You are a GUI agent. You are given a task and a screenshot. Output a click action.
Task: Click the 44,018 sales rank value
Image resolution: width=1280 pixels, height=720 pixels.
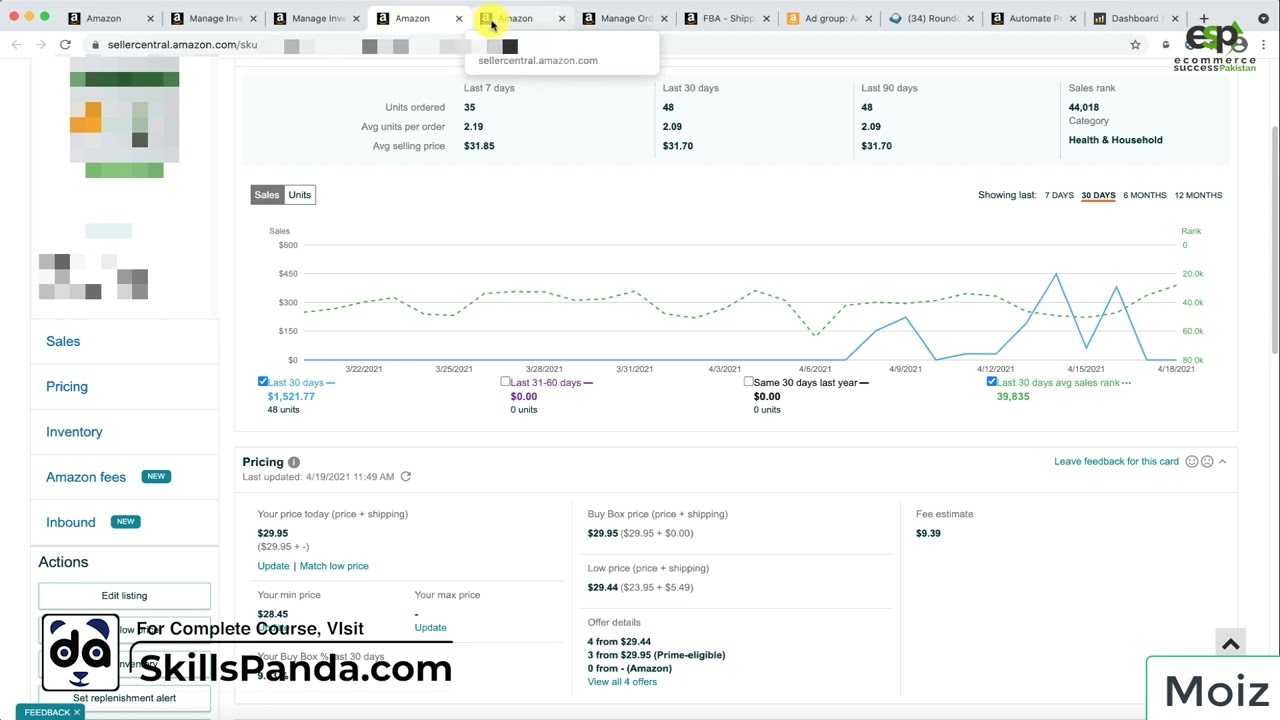coord(1083,107)
